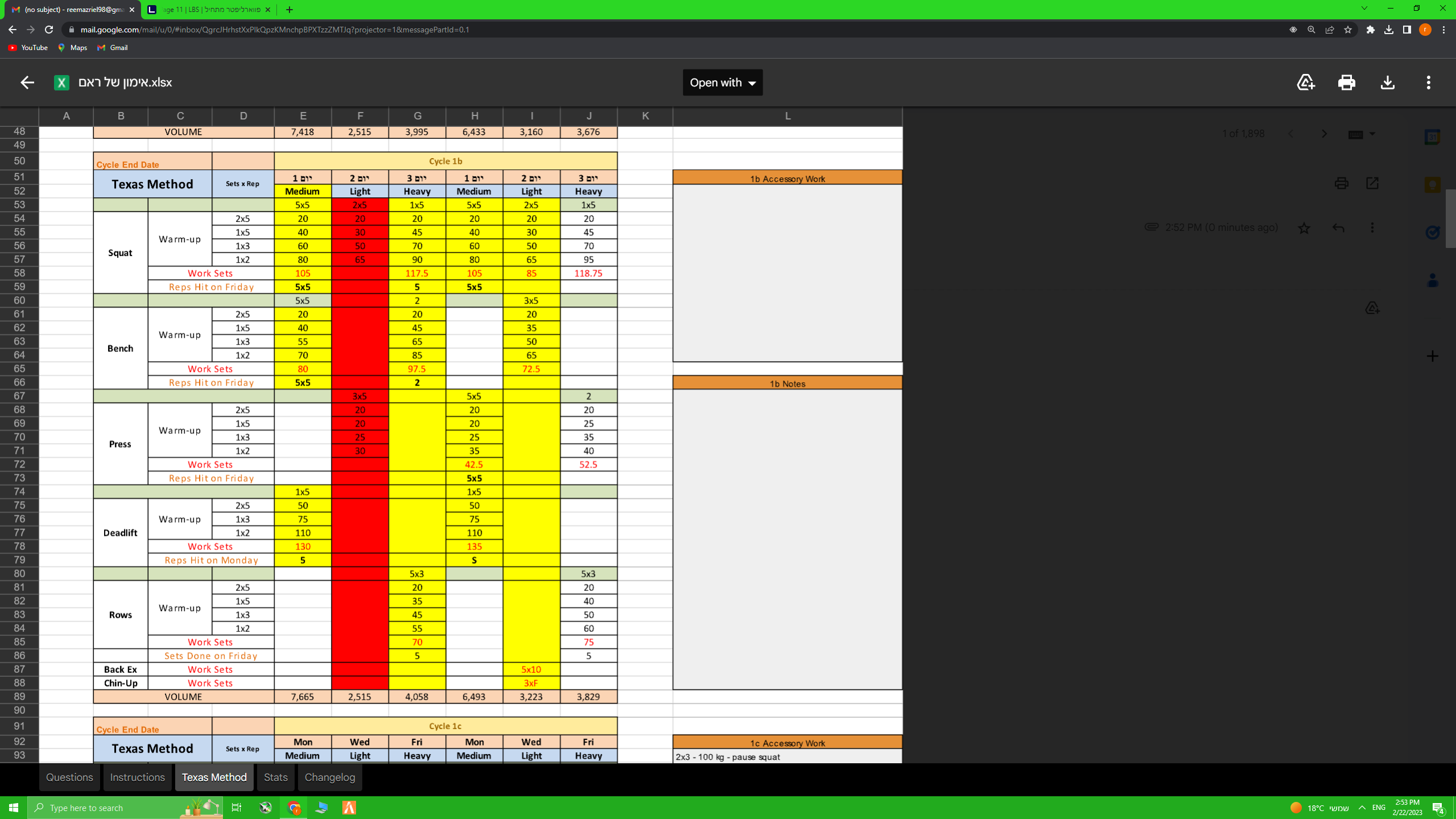Image resolution: width=1456 pixels, height=819 pixels.
Task: Go to previous email arrow
Action: click(x=1290, y=134)
